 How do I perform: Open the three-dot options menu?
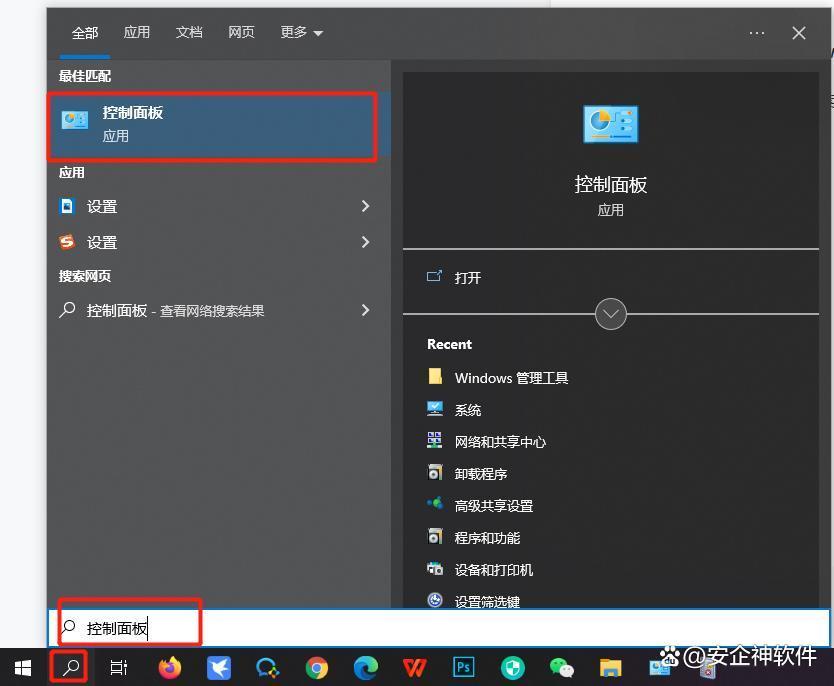(x=756, y=33)
